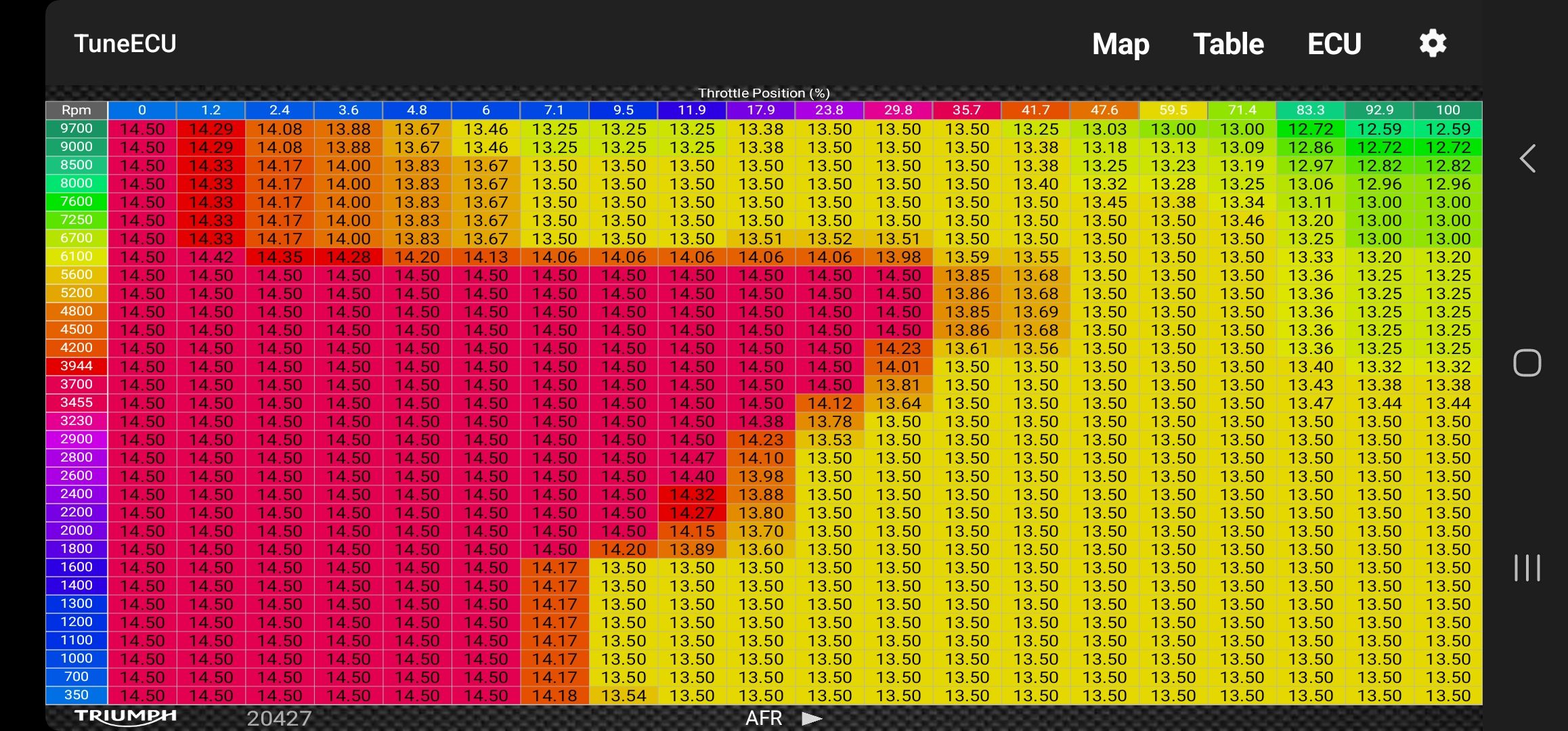This screenshot has width=1568, height=731.
Task: Select throttle column header 0
Action: coord(141,110)
